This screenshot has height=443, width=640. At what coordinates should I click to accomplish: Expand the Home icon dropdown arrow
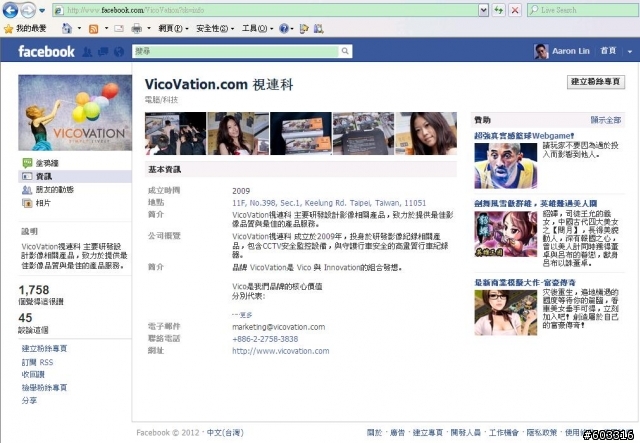point(79,29)
